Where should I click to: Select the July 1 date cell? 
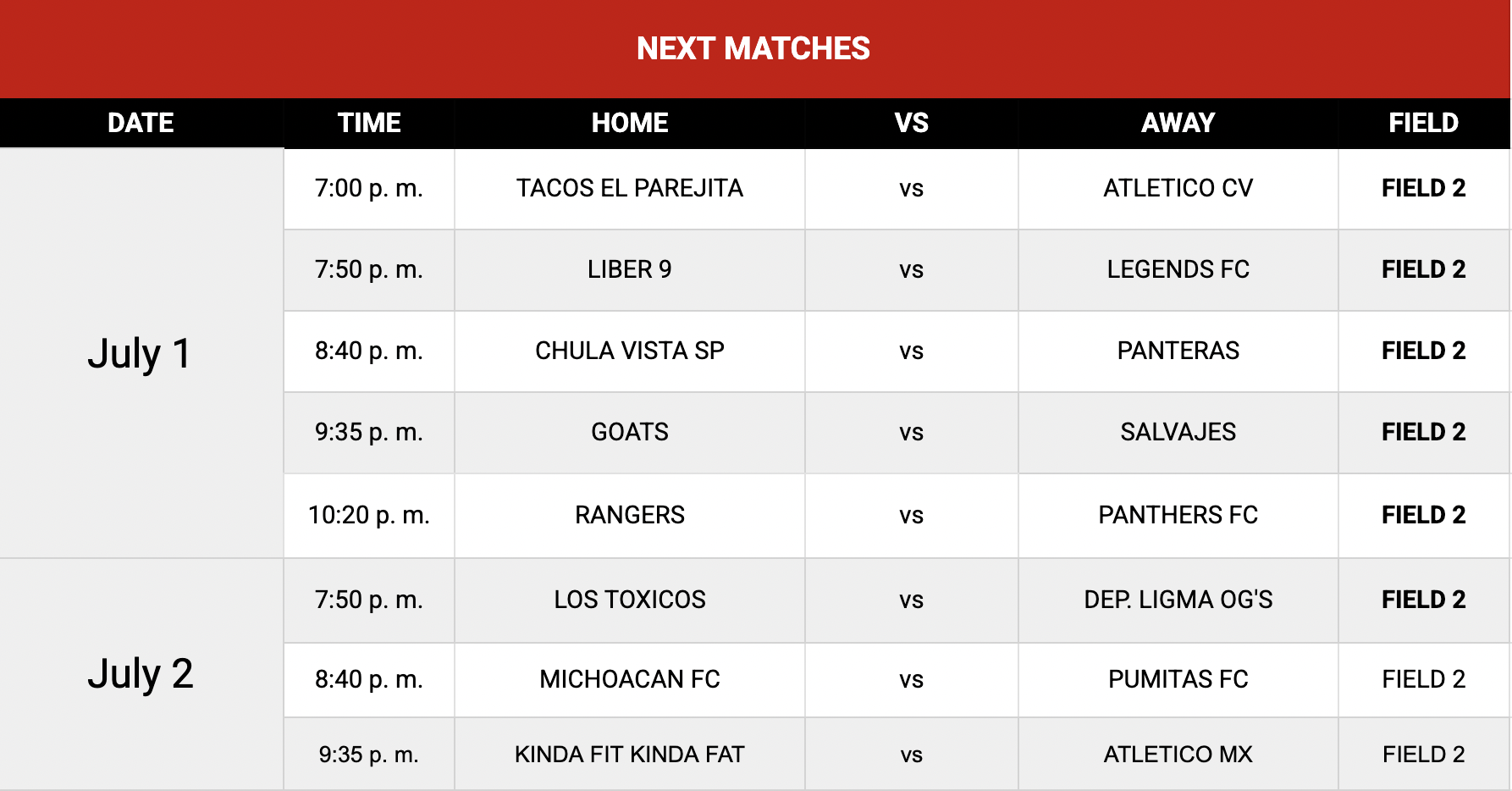141,353
